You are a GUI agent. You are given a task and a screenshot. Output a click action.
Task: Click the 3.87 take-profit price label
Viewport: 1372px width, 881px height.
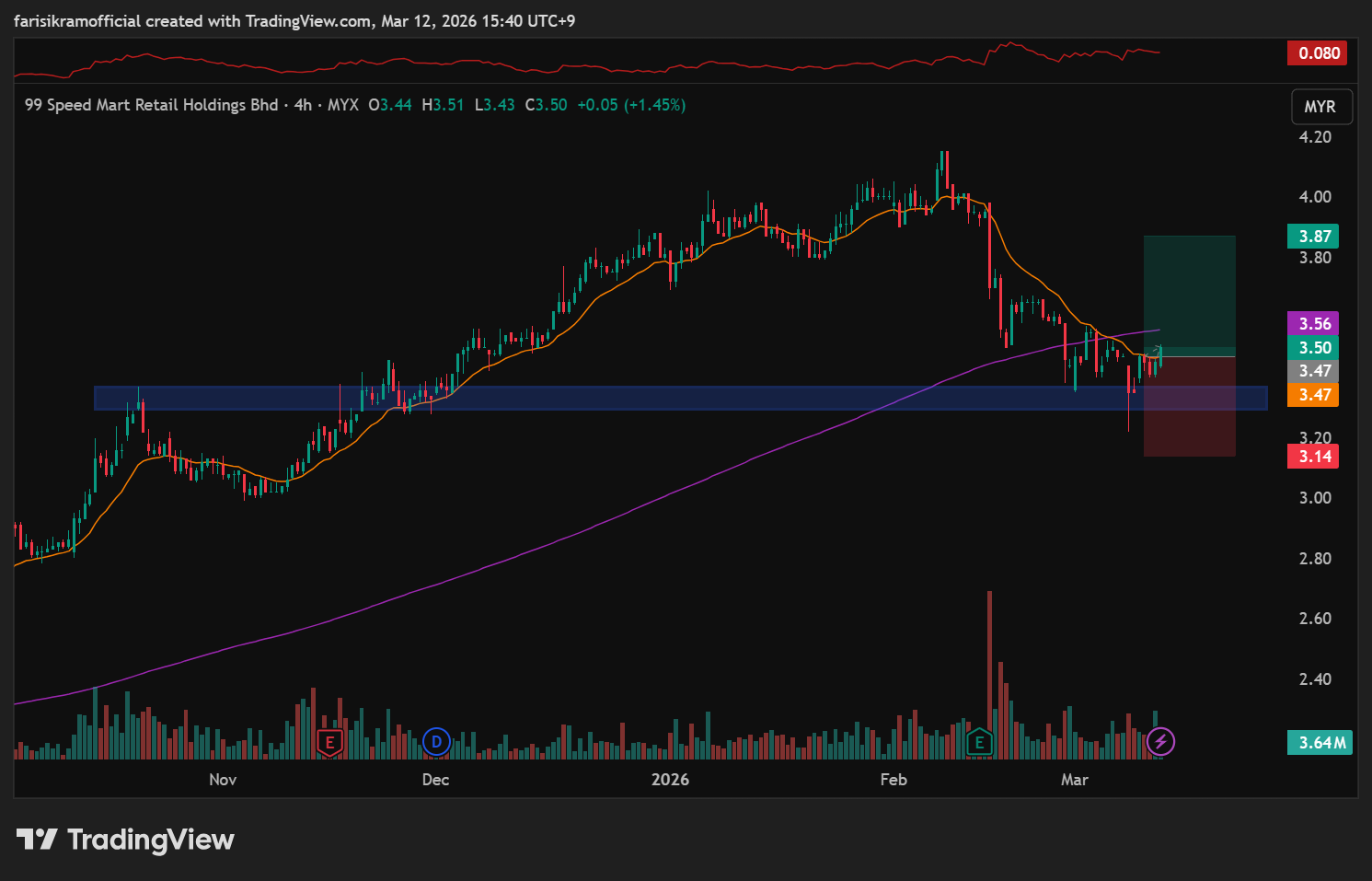pyautogui.click(x=1314, y=237)
